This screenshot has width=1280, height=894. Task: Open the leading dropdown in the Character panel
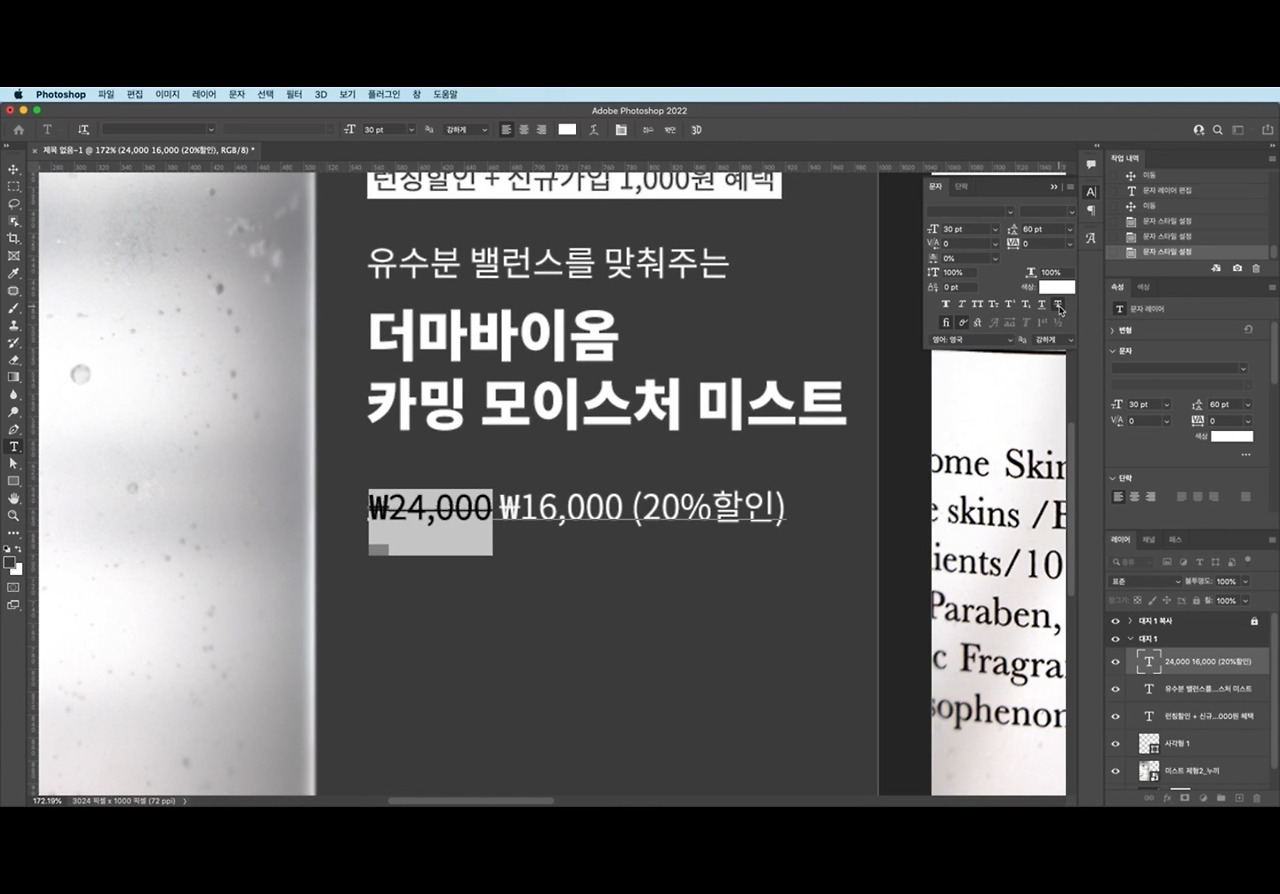[x=1070, y=229]
